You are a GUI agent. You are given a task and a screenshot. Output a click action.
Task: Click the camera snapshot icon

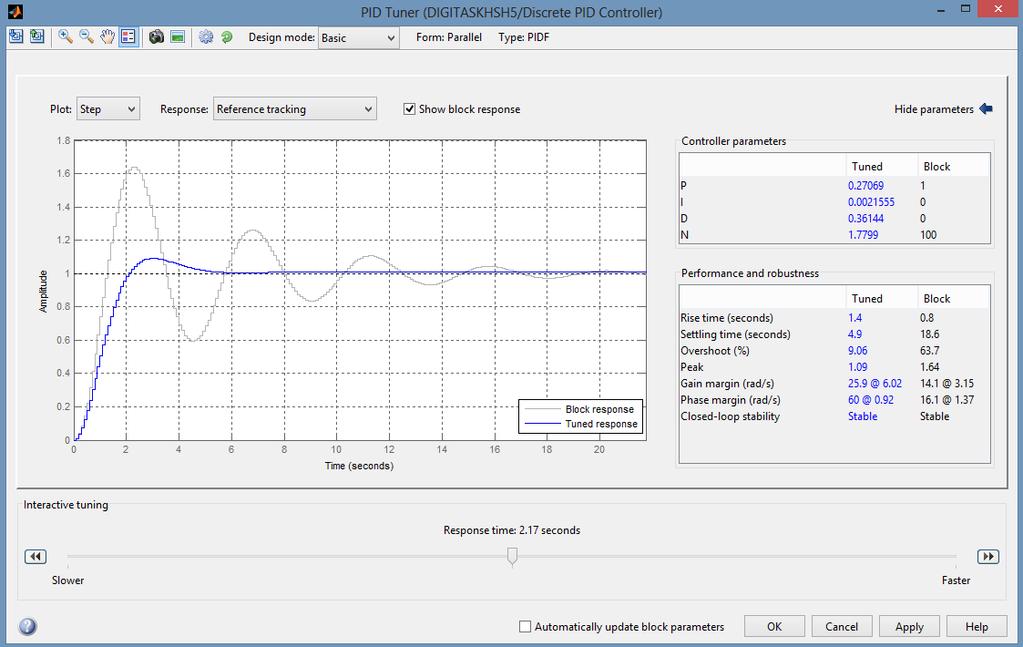coord(156,37)
